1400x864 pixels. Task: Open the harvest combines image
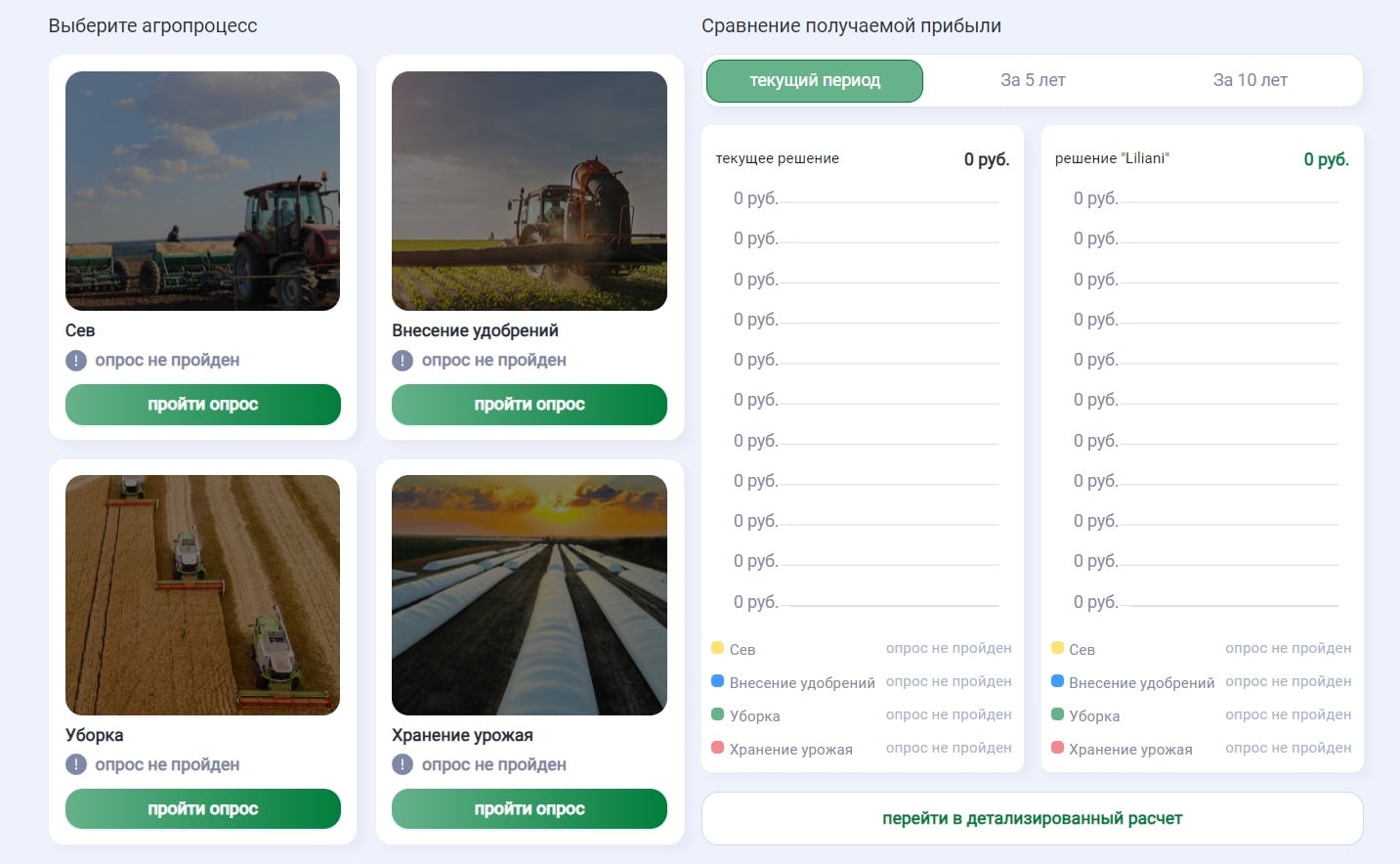(202, 595)
